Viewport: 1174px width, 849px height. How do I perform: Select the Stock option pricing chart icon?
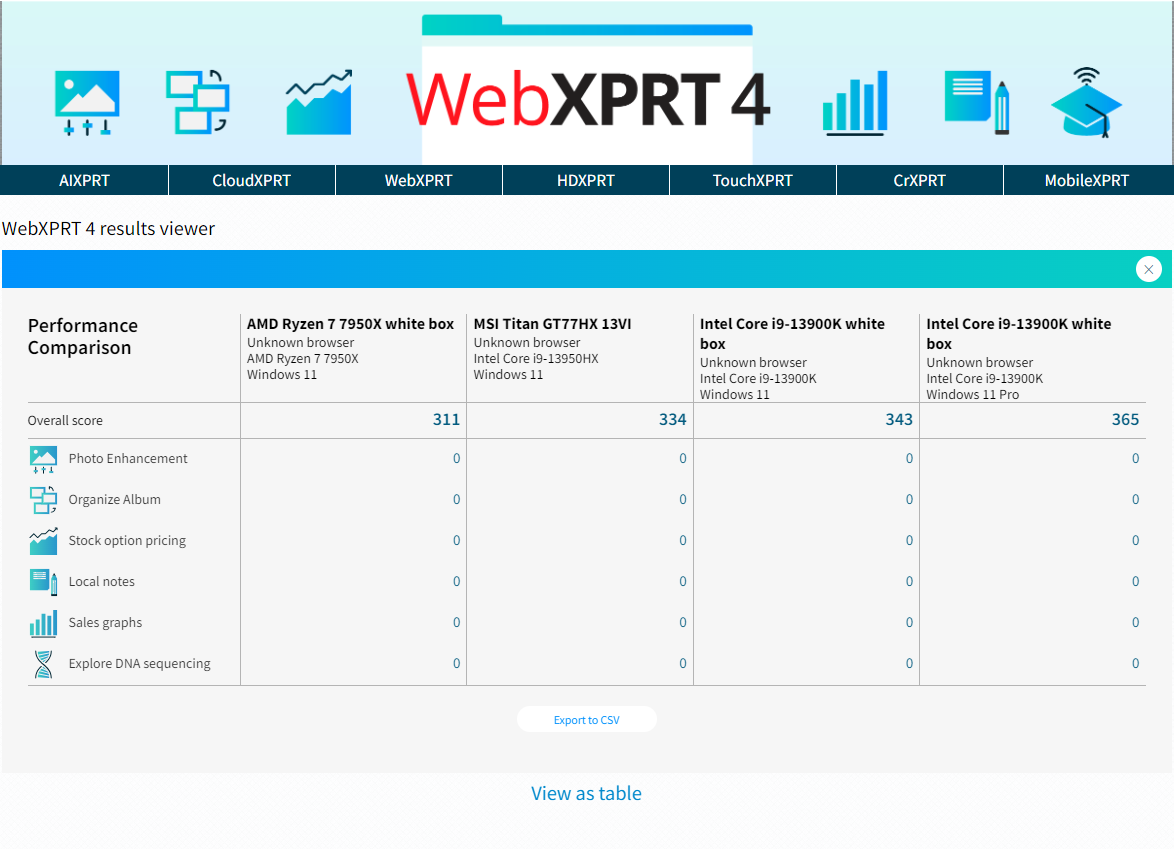tap(42, 540)
